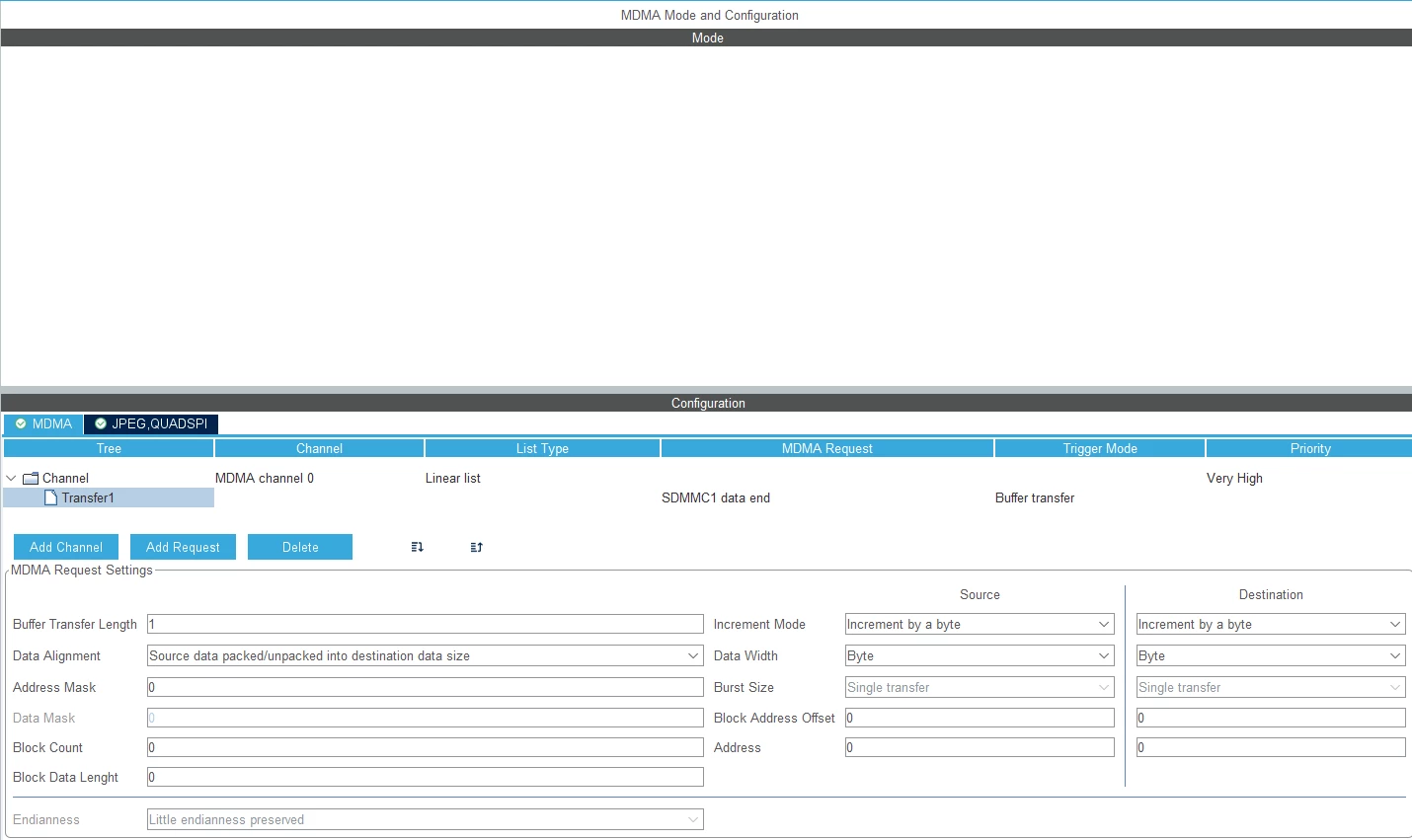Viewport: 1412px width, 840px height.
Task: Open the Source Data Width dropdown
Action: point(980,656)
